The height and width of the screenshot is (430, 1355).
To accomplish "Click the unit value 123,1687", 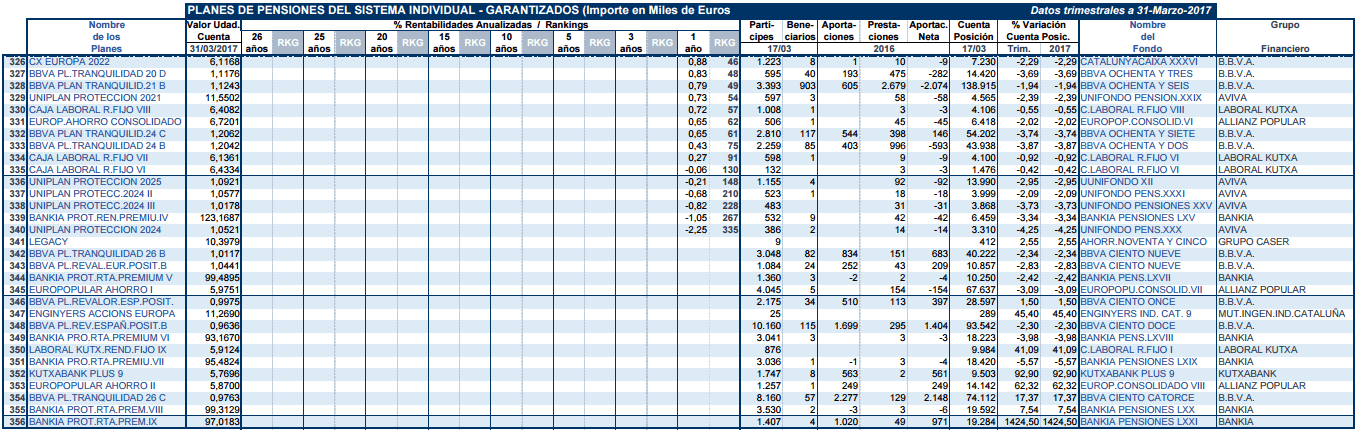I will point(220,217).
